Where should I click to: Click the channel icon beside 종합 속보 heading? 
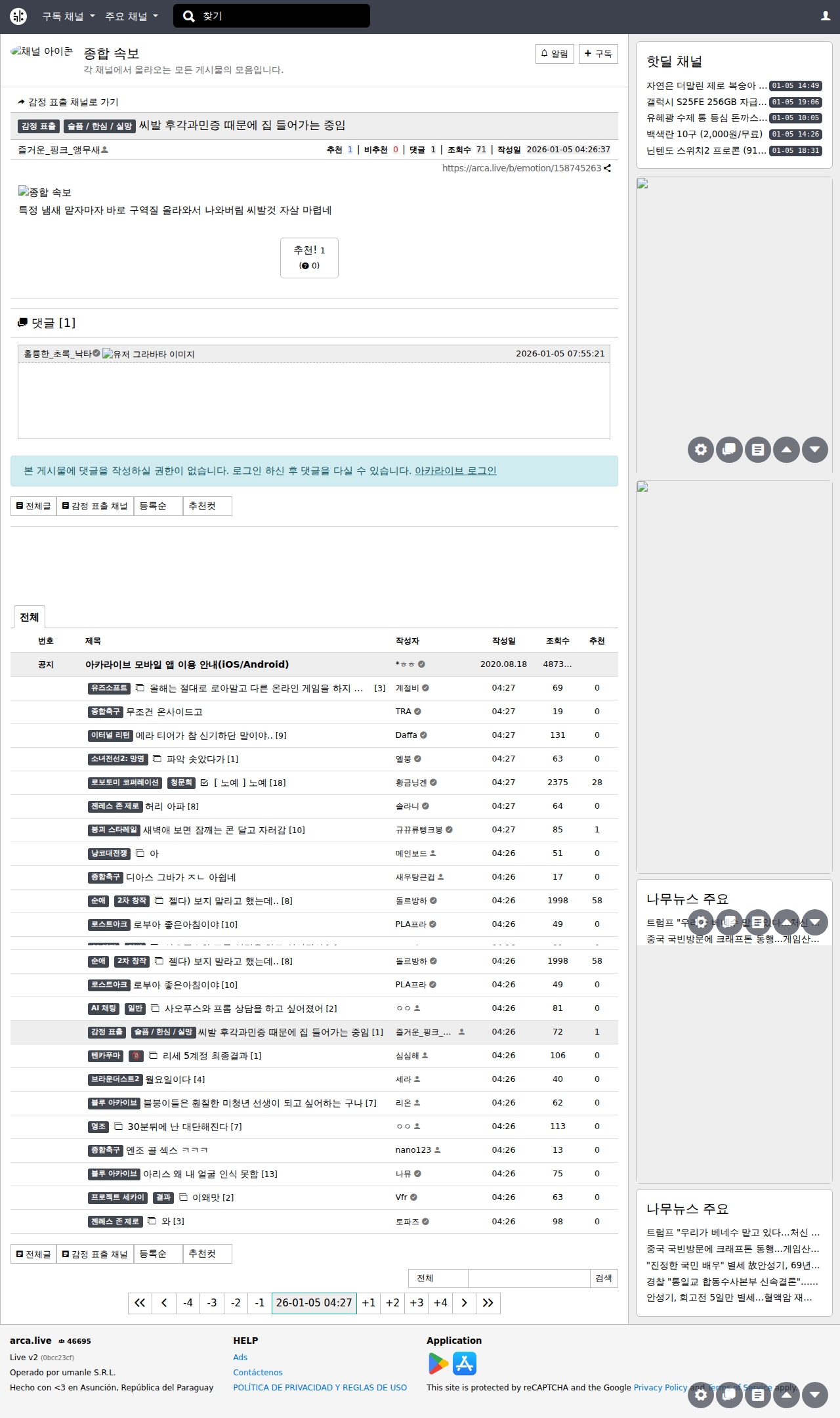(41, 52)
